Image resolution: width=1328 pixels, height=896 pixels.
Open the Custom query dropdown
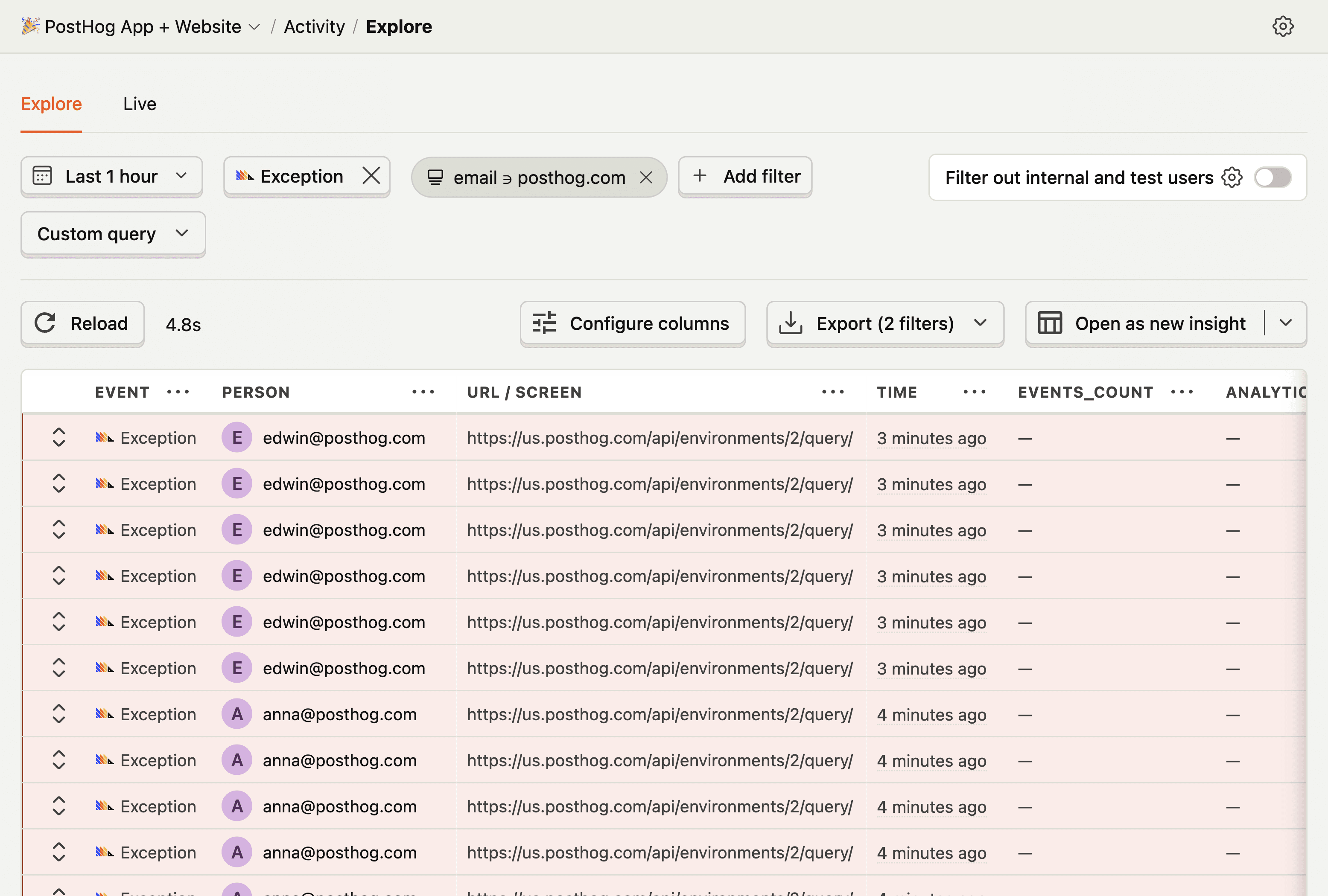113,233
